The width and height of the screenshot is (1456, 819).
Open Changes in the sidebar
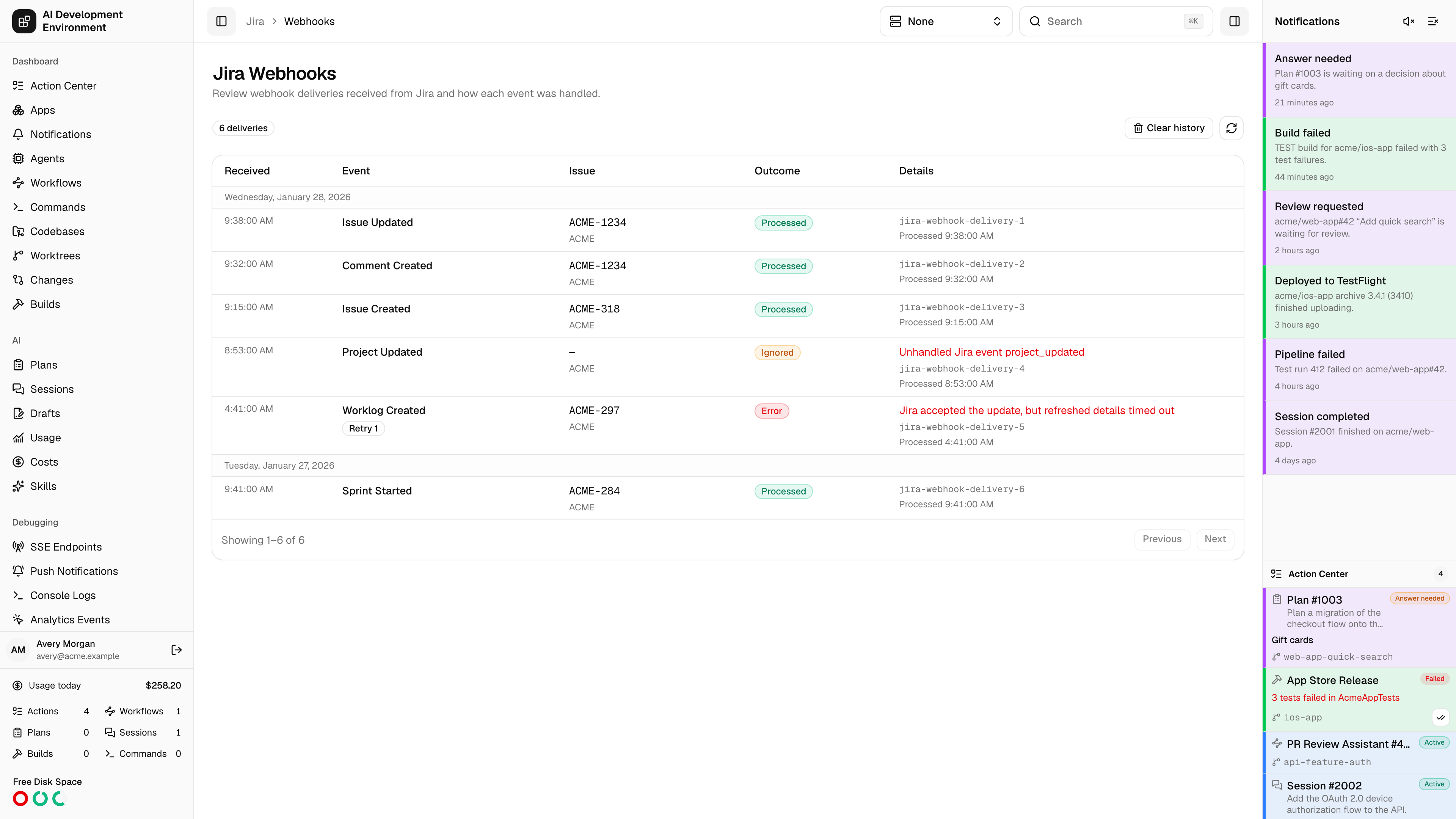click(x=97, y=280)
